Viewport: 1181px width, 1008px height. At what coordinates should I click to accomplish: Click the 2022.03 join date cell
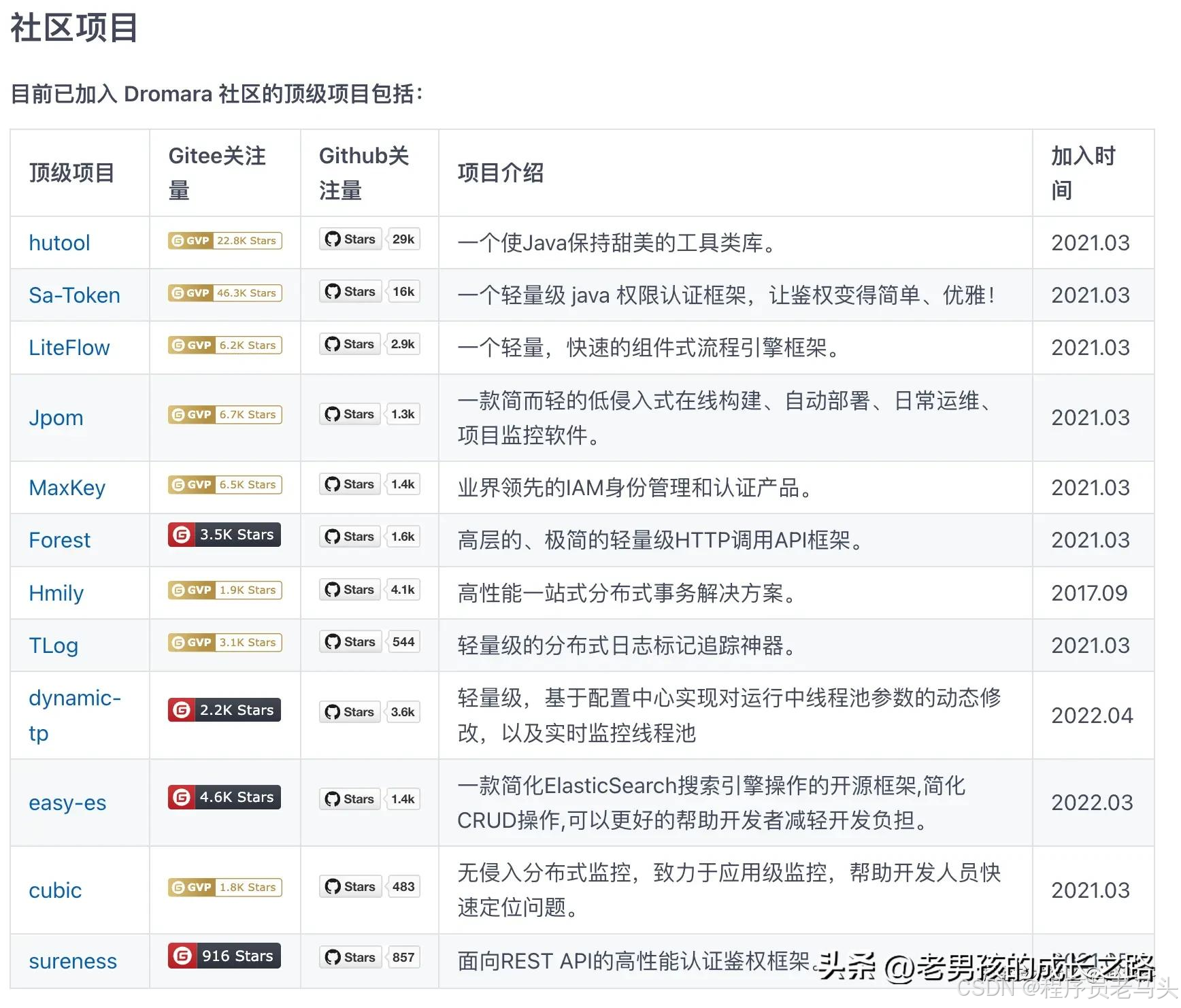(1092, 803)
